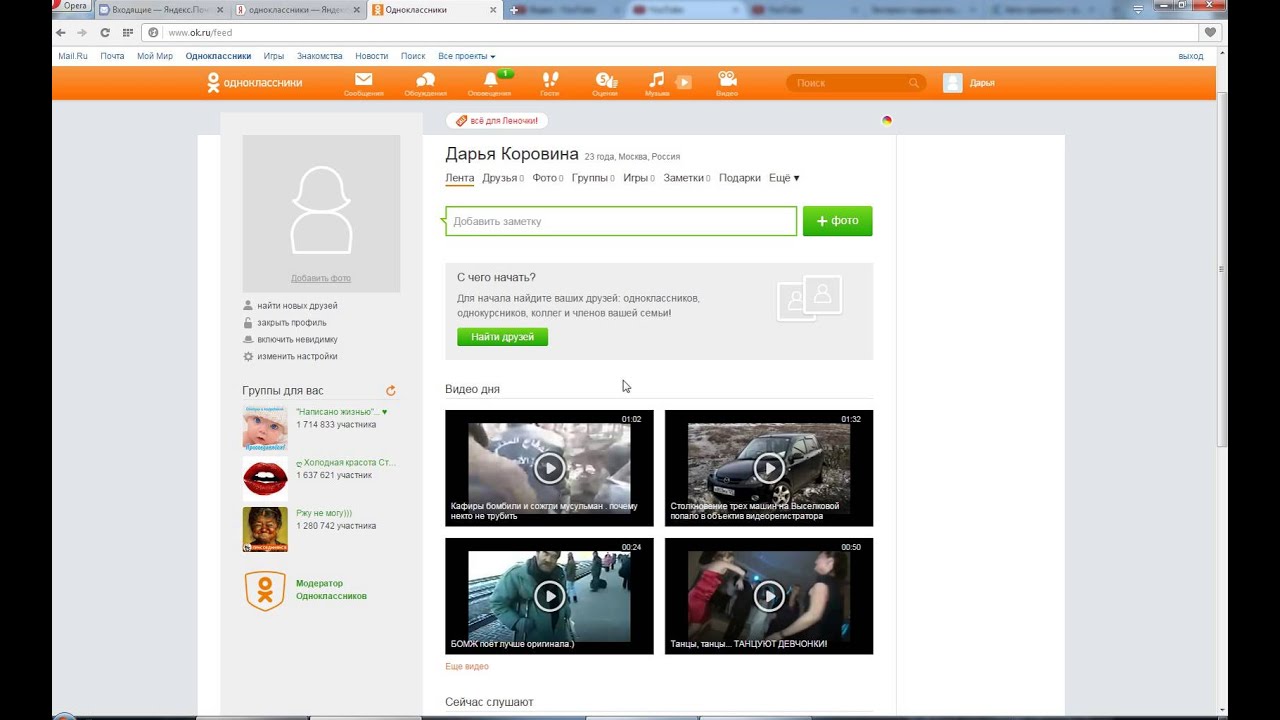This screenshot has width=1280, height=720.
Task: Click browser back arrow
Action: coord(61,32)
